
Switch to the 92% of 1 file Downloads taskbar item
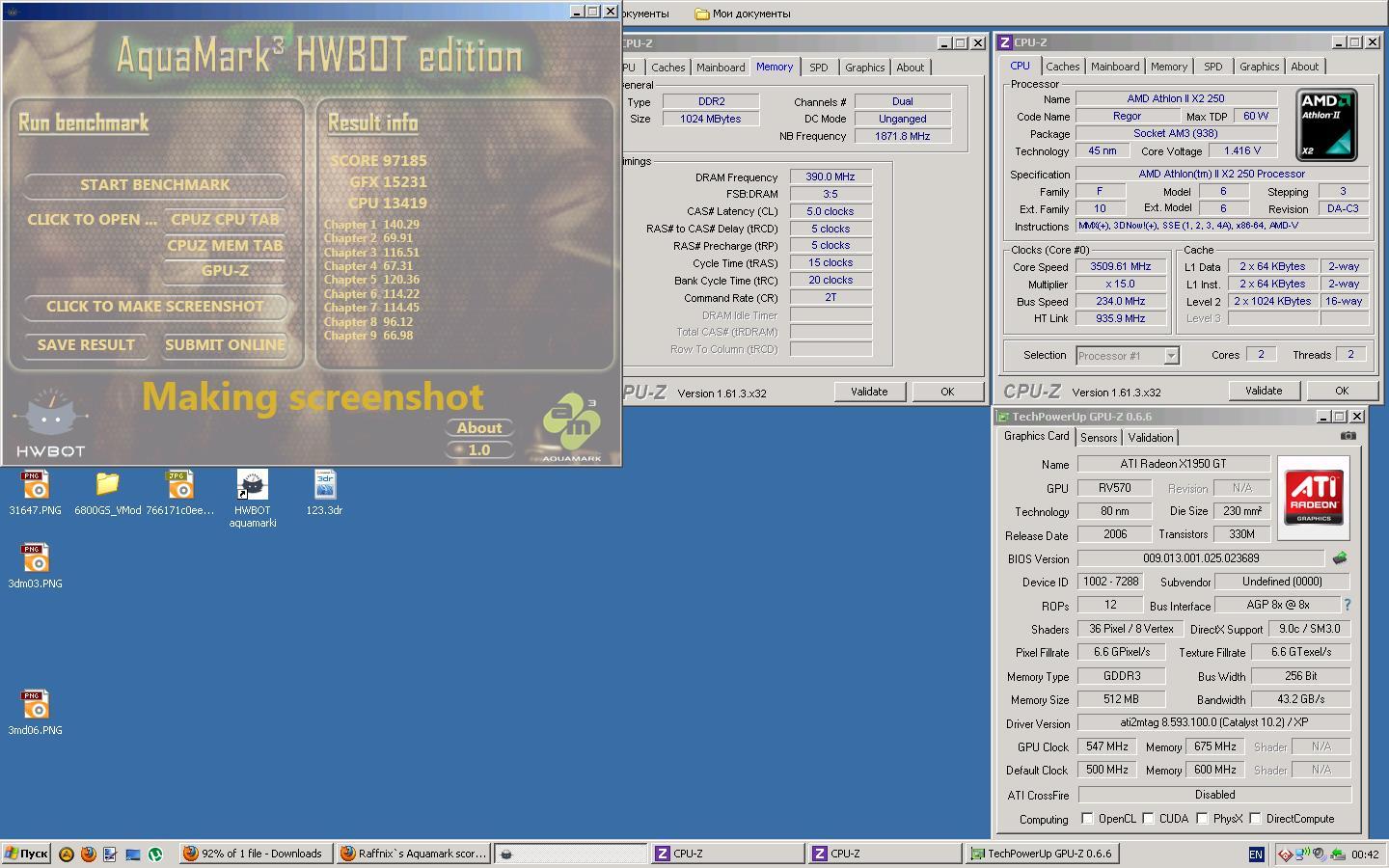(256, 854)
